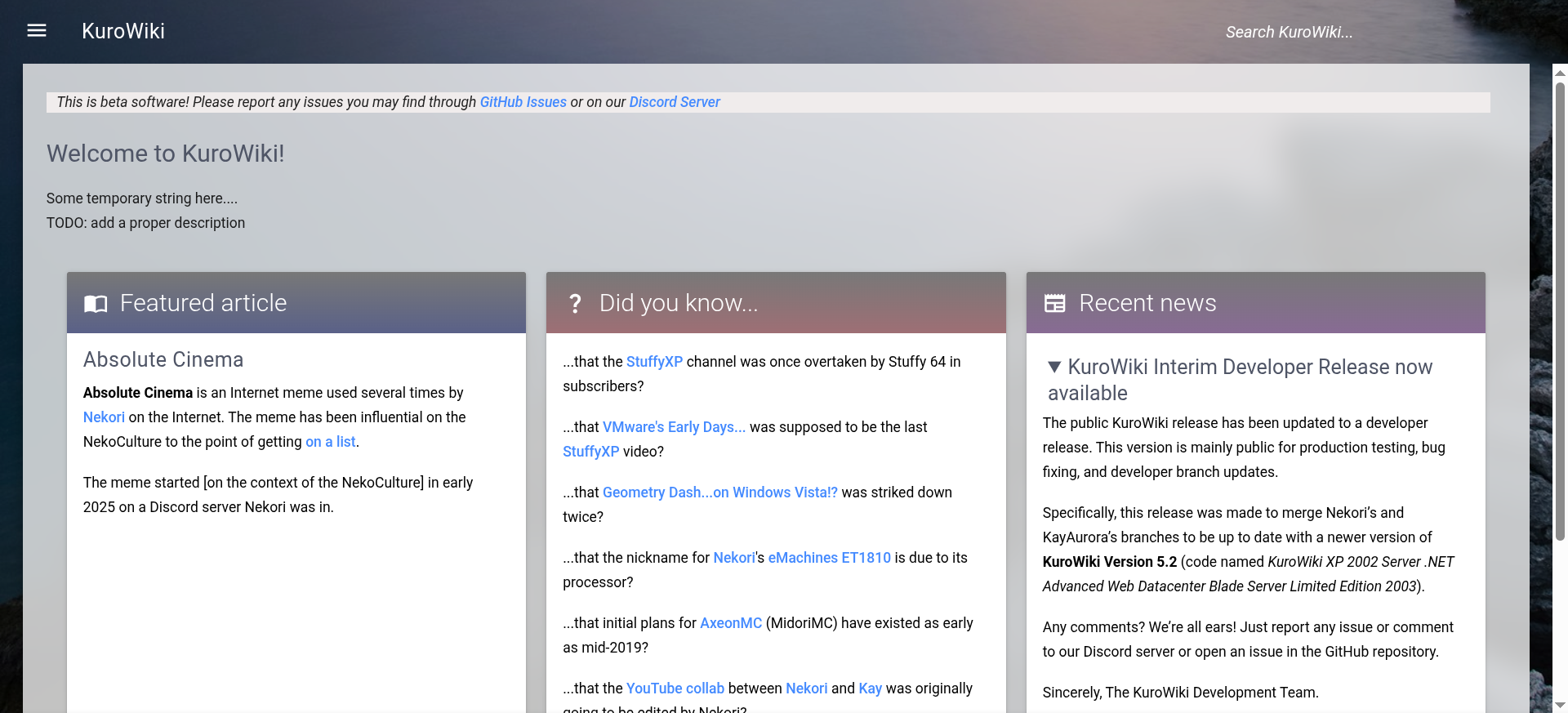Click 'TODO: add a proper description' text

(x=145, y=223)
